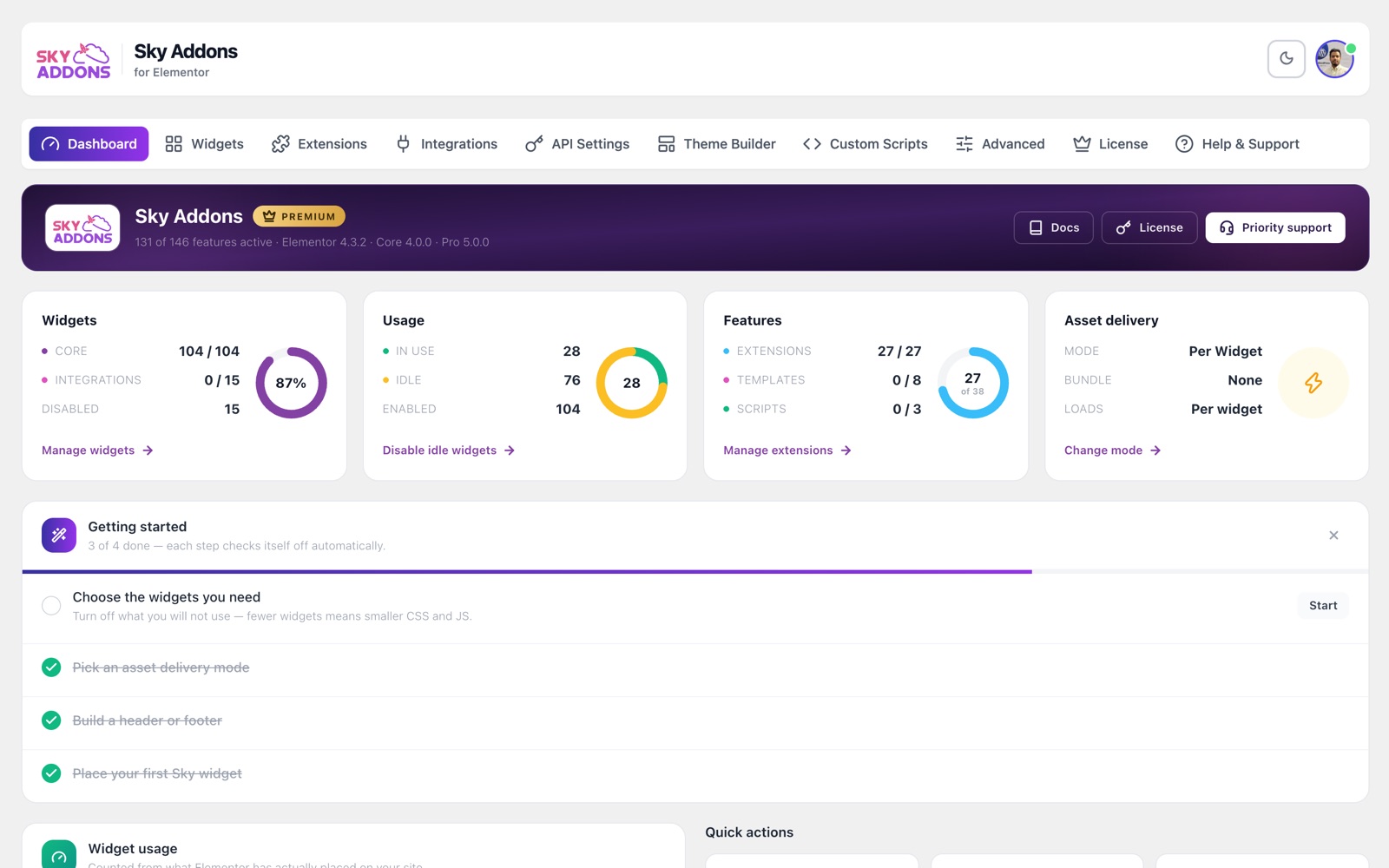Toggle the Pick an asset delivery mode checkmark

(51, 667)
